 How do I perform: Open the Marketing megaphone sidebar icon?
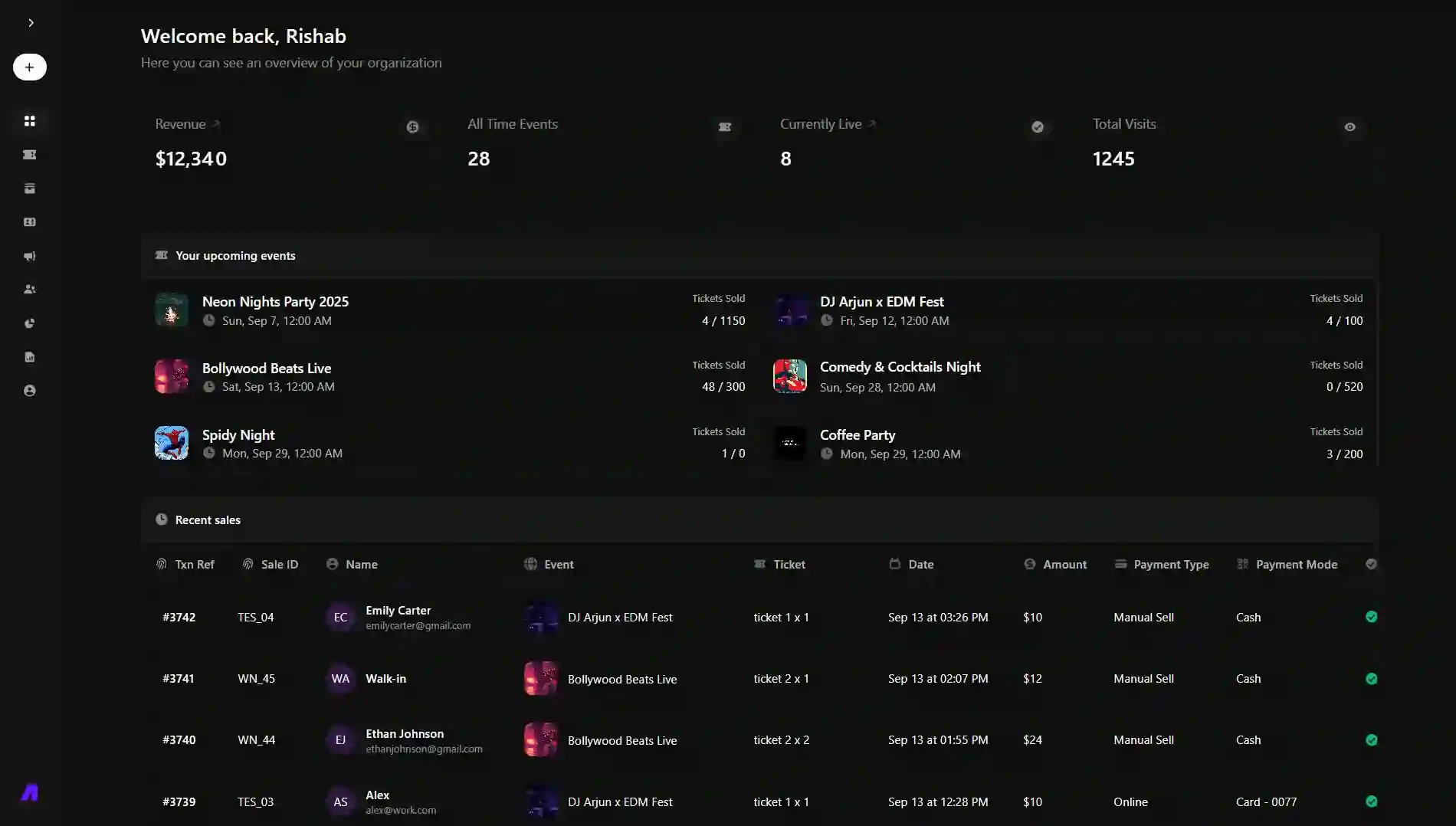(x=30, y=256)
